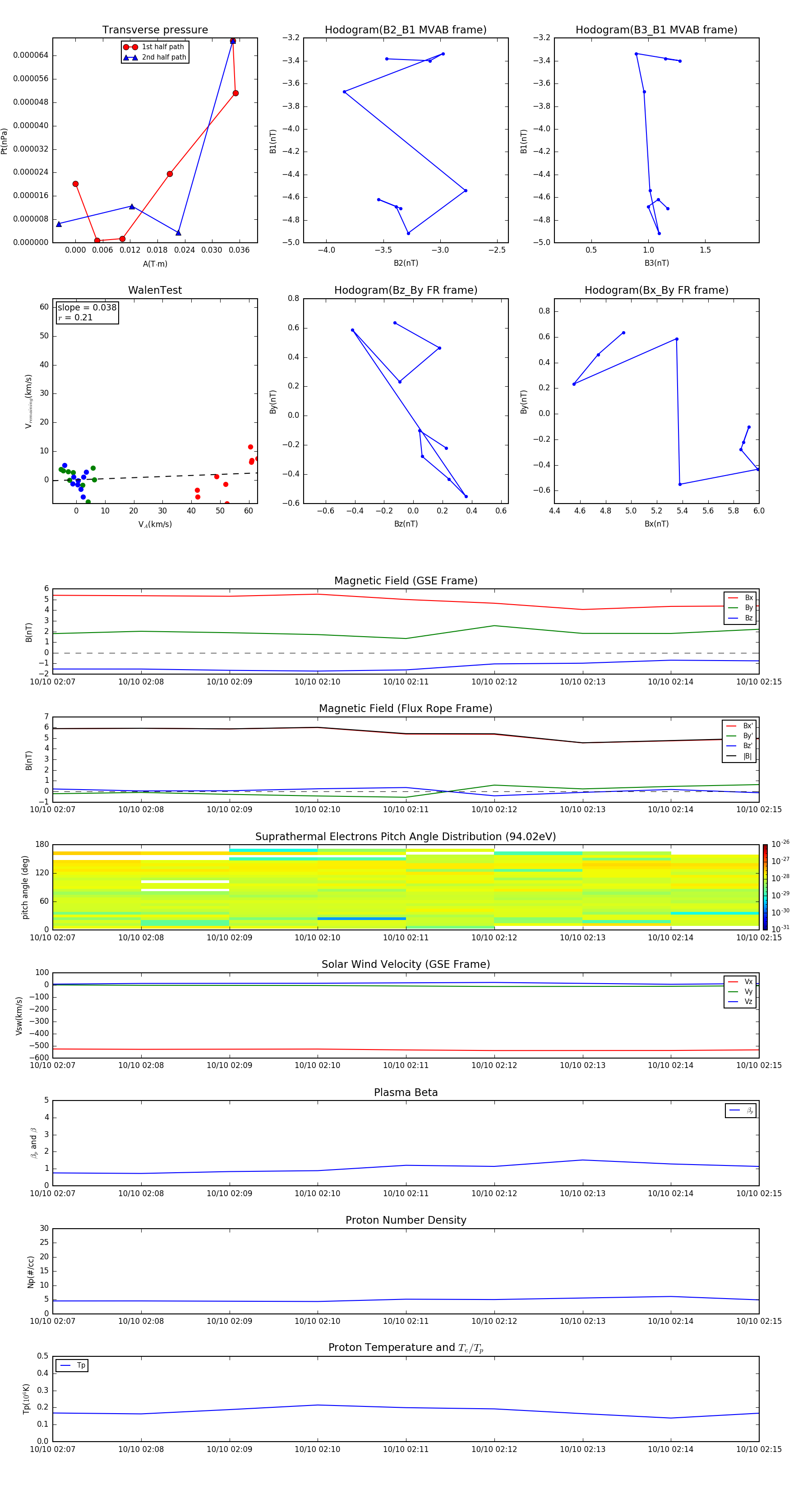812x1489 pixels.
Task: Click the peak data point in Transverse pressure plot
Action: [x=233, y=41]
